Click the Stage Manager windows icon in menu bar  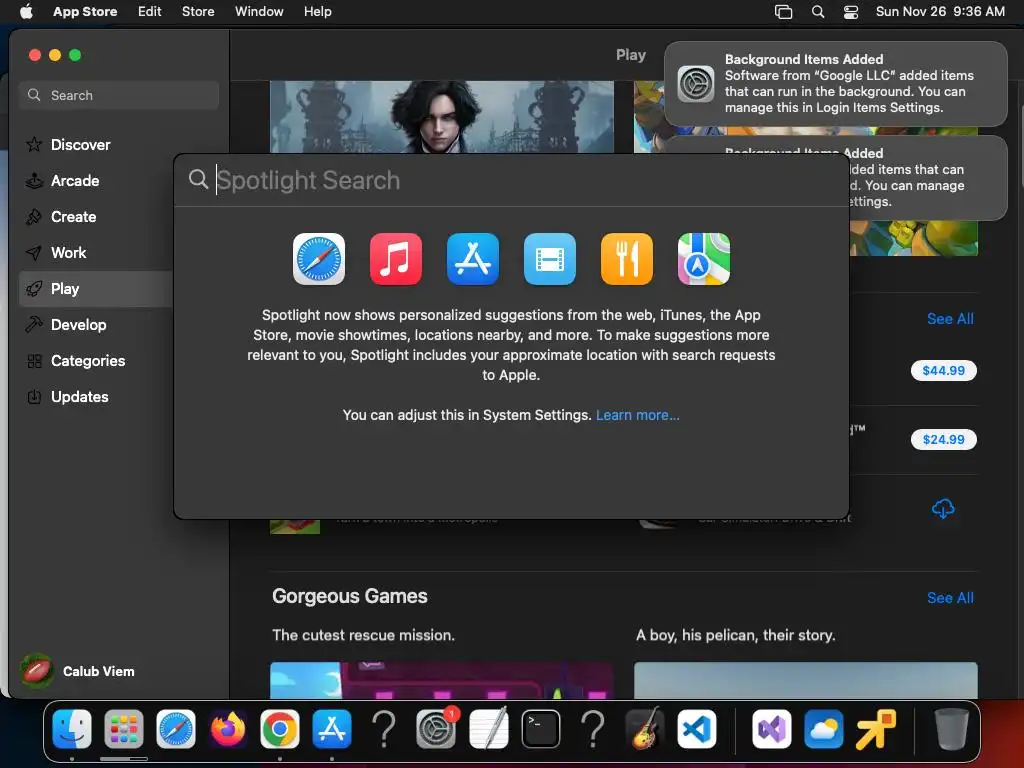tap(783, 12)
